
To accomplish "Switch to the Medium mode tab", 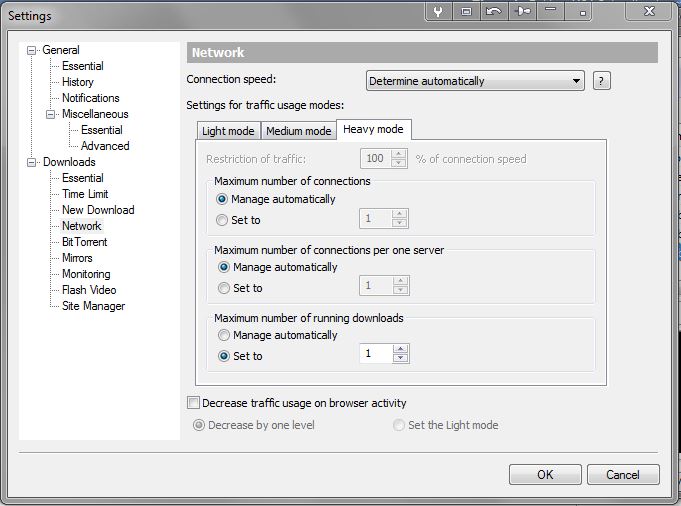I will point(298,131).
